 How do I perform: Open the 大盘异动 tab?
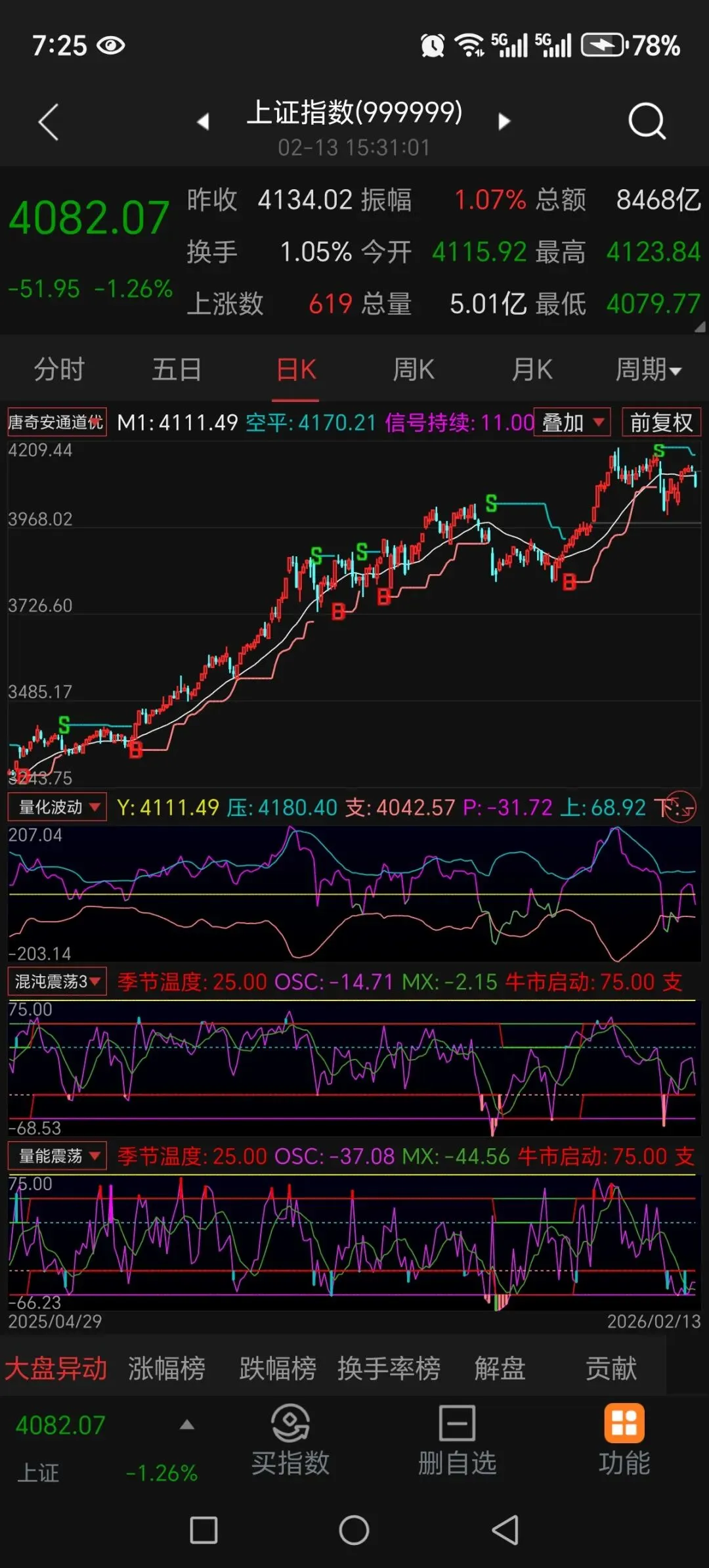[x=56, y=1368]
